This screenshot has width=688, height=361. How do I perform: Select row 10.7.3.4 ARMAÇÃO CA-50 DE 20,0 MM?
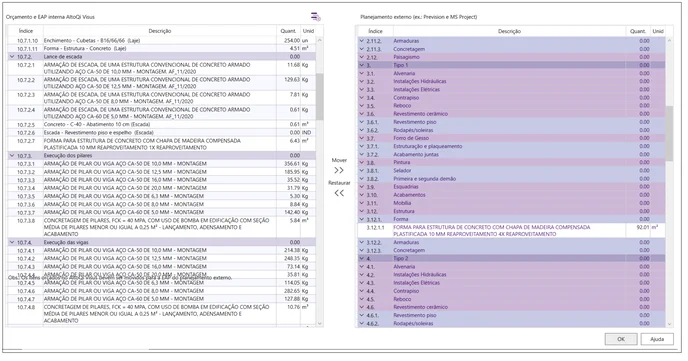161,188
